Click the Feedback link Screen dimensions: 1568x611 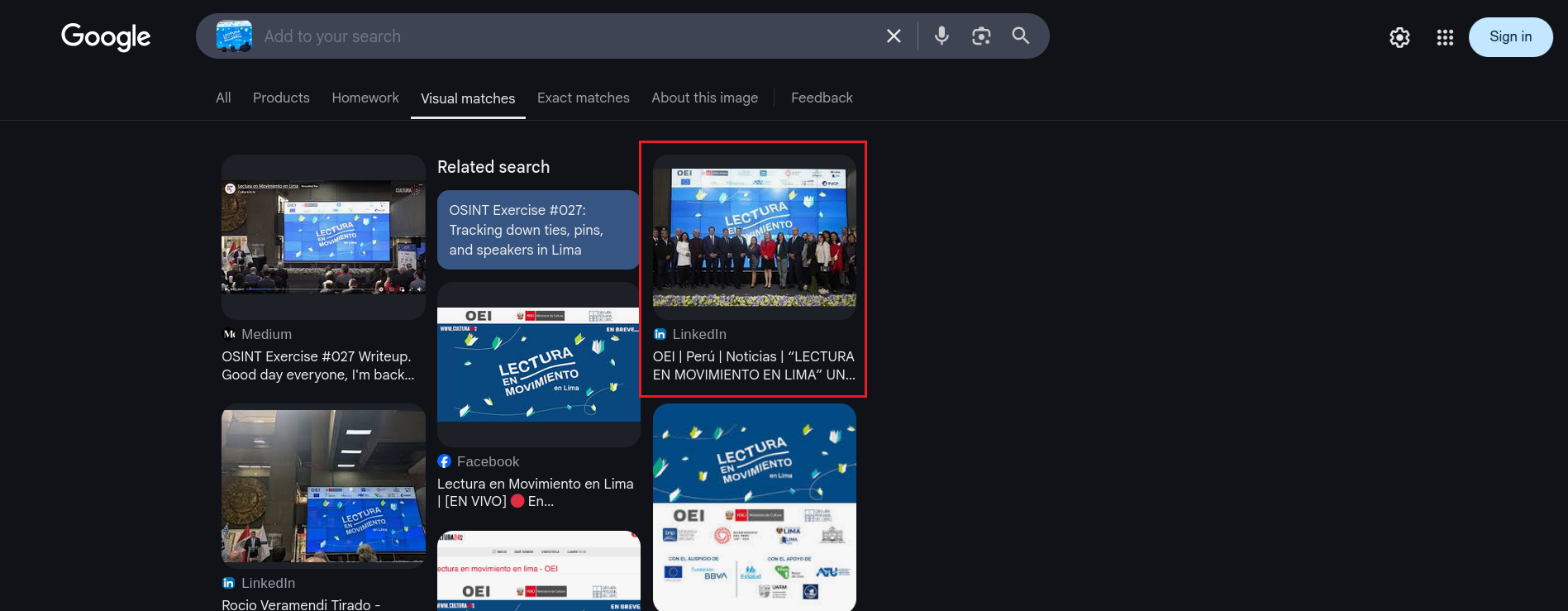[822, 98]
